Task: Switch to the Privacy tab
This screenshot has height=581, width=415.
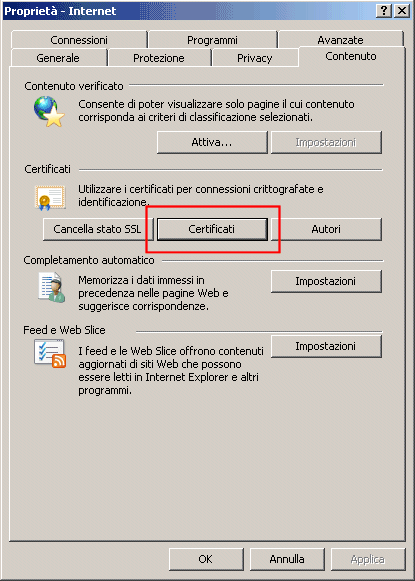Action: pyautogui.click(x=255, y=58)
